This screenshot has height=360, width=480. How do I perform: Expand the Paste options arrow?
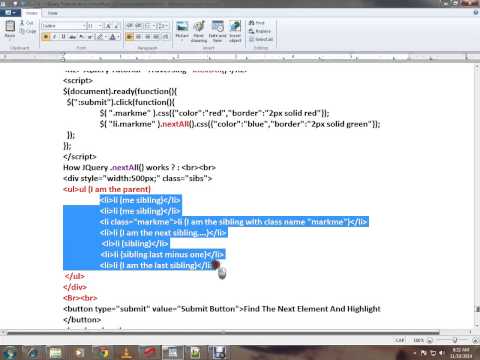click(10, 39)
